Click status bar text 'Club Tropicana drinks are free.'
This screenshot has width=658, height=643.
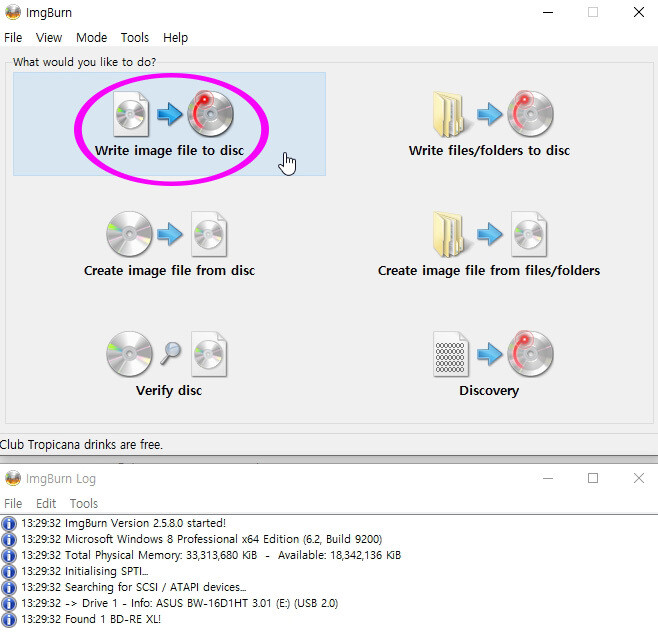point(81,444)
